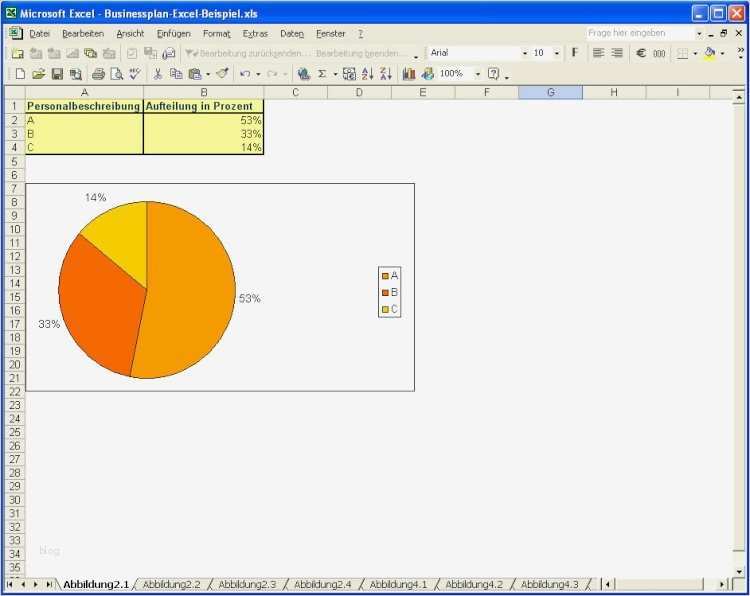This screenshot has width=750, height=596.
Task: Create a new blank workbook
Action: pos(20,74)
